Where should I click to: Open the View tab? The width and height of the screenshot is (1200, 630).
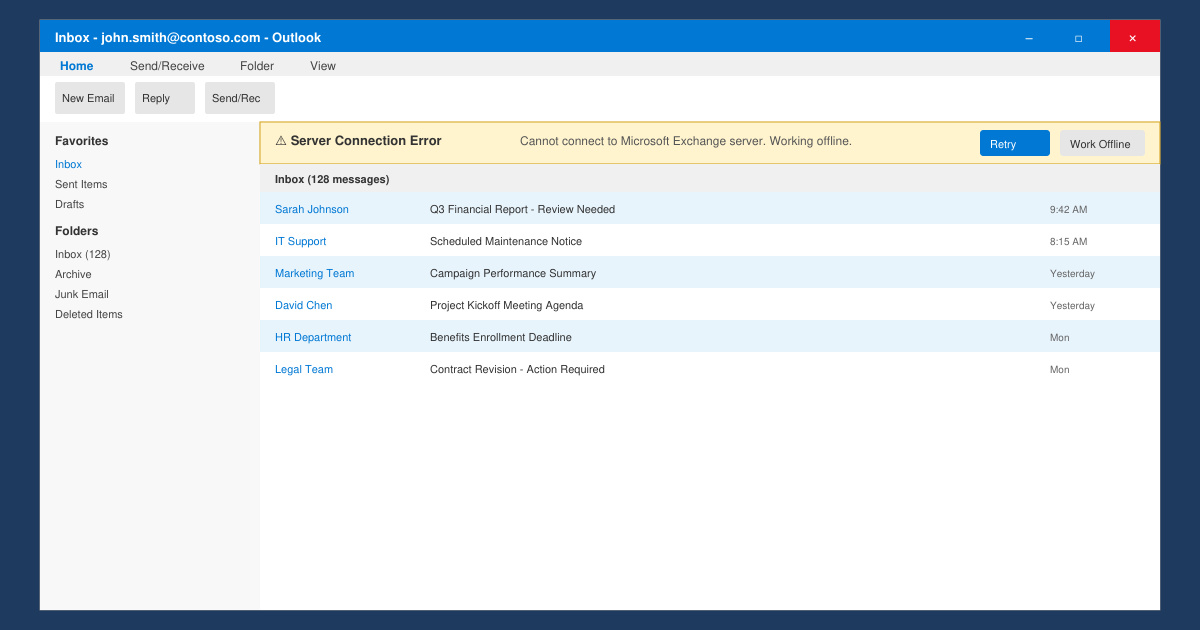coord(323,66)
